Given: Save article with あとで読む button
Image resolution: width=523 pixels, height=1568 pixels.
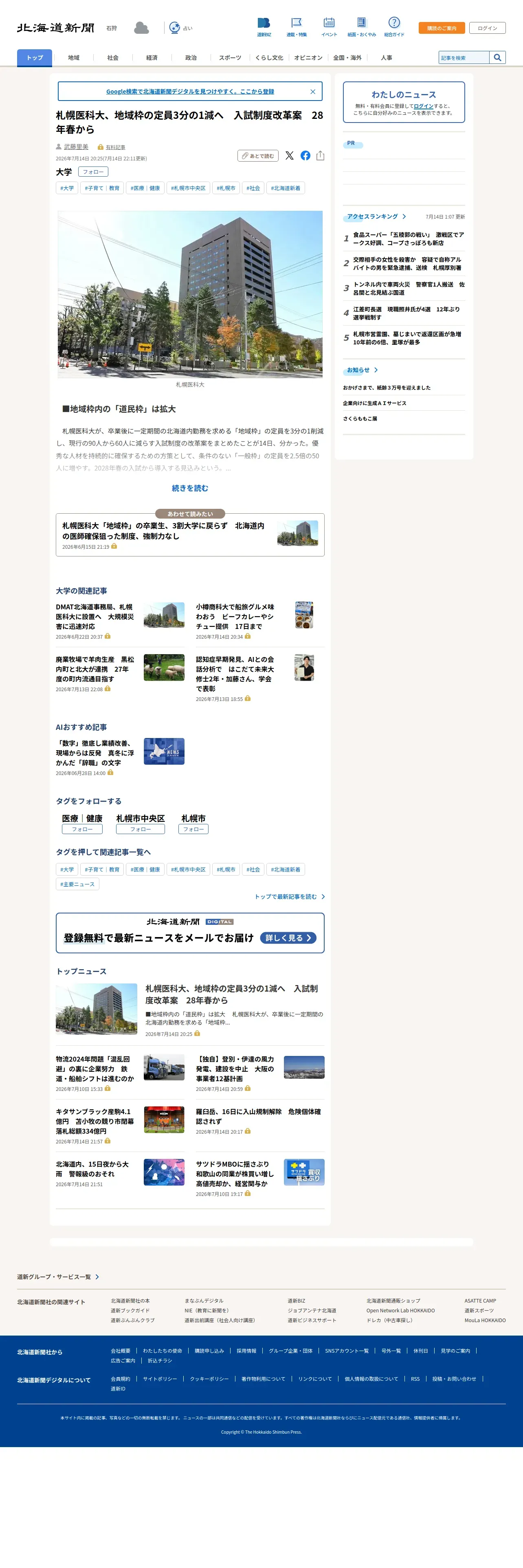Looking at the screenshot, I should [x=257, y=156].
